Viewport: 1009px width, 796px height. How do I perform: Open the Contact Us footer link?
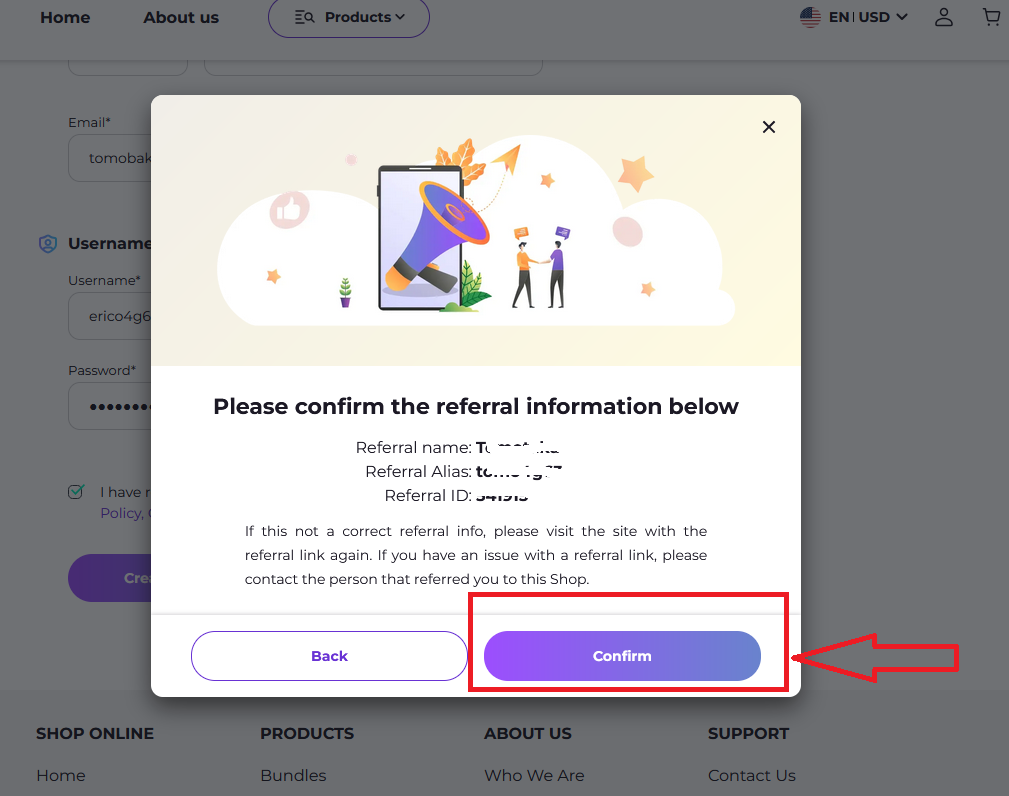pos(752,775)
